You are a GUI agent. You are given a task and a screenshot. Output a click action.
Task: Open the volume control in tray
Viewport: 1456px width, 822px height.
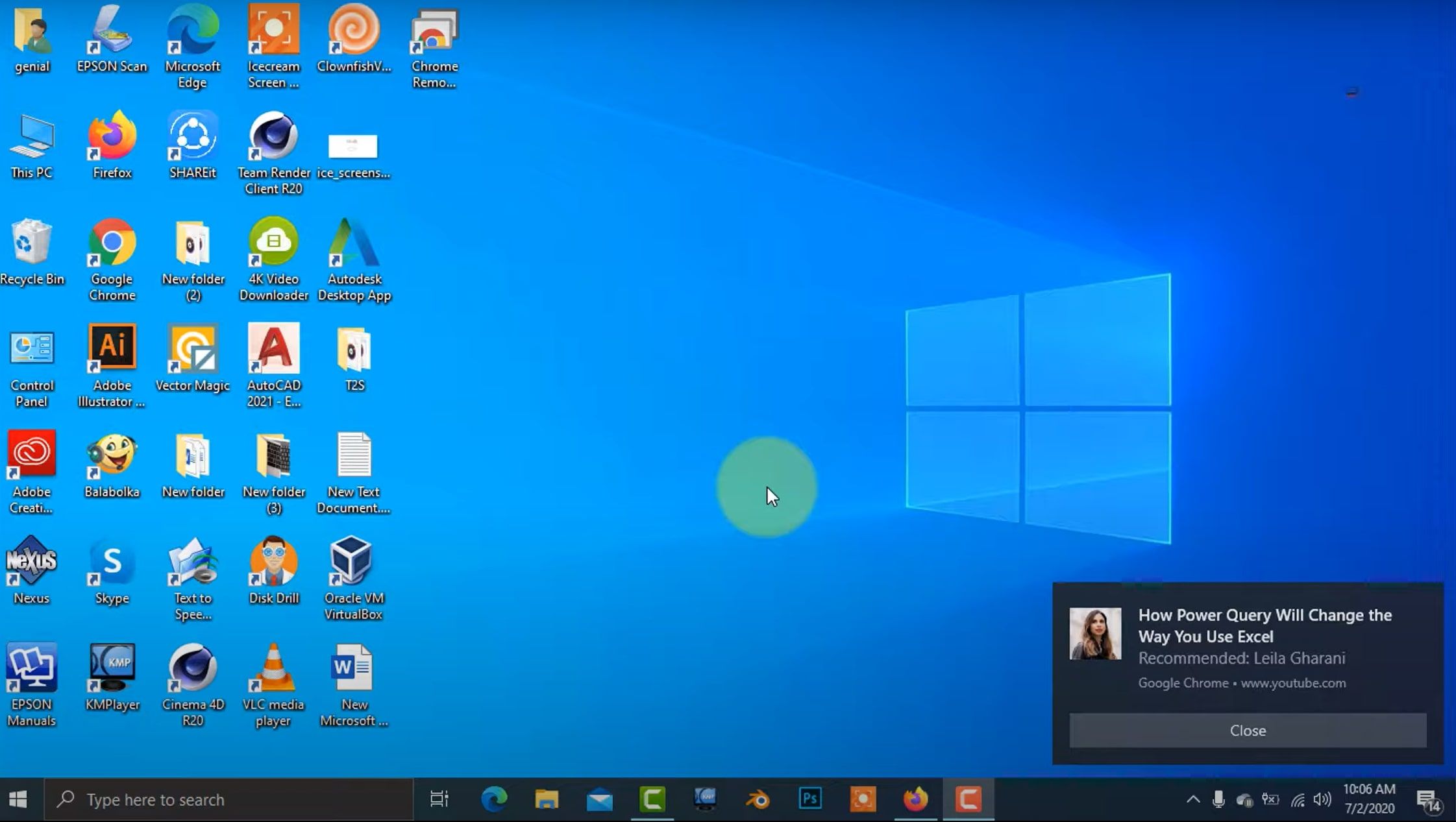[x=1322, y=799]
